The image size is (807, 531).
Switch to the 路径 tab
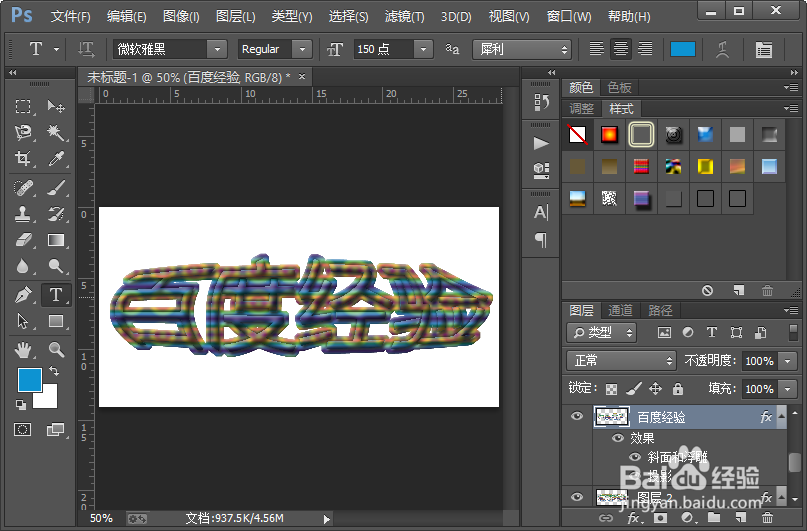pos(660,310)
